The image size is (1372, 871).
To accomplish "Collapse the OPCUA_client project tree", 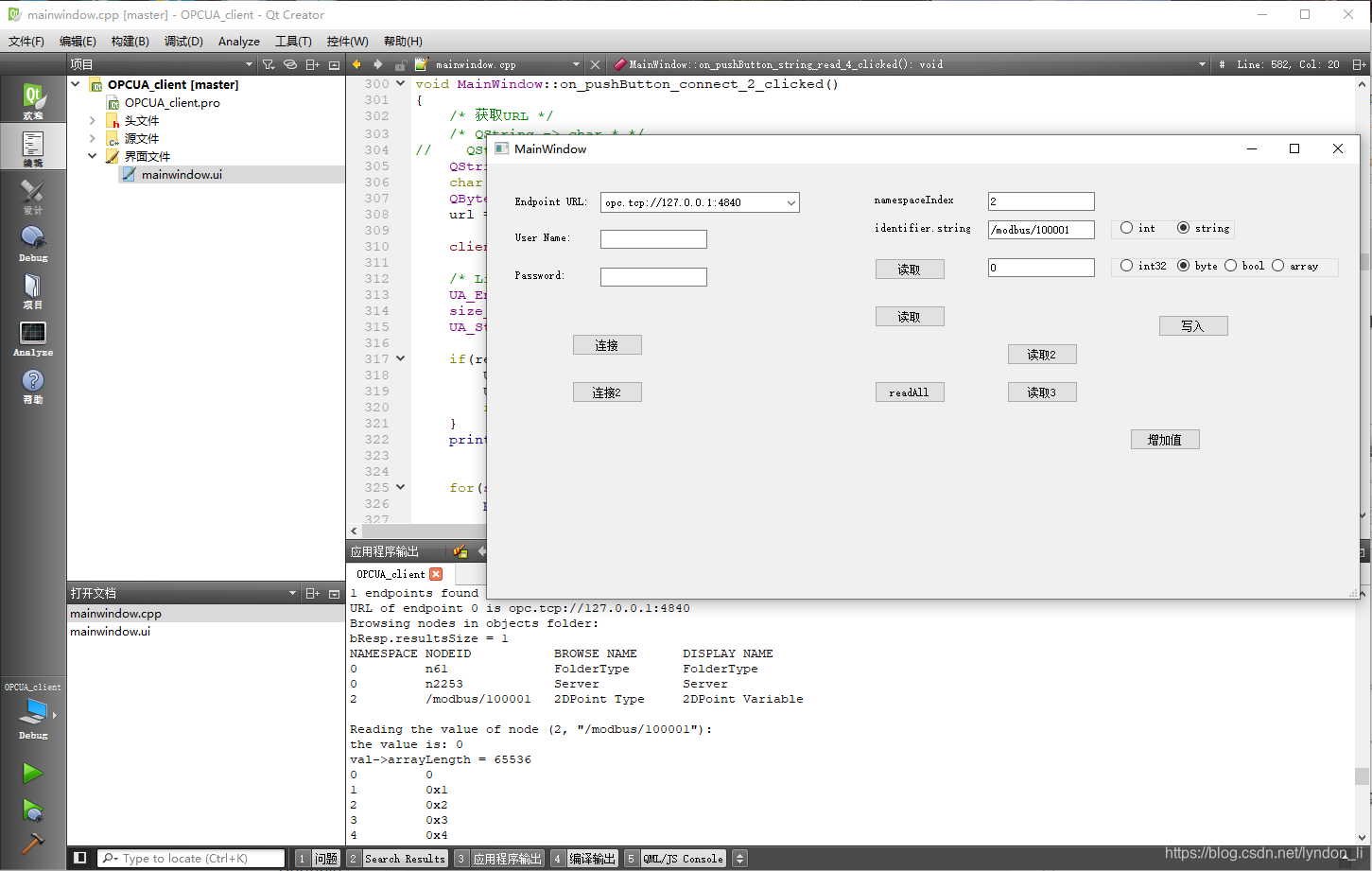I will [x=76, y=84].
